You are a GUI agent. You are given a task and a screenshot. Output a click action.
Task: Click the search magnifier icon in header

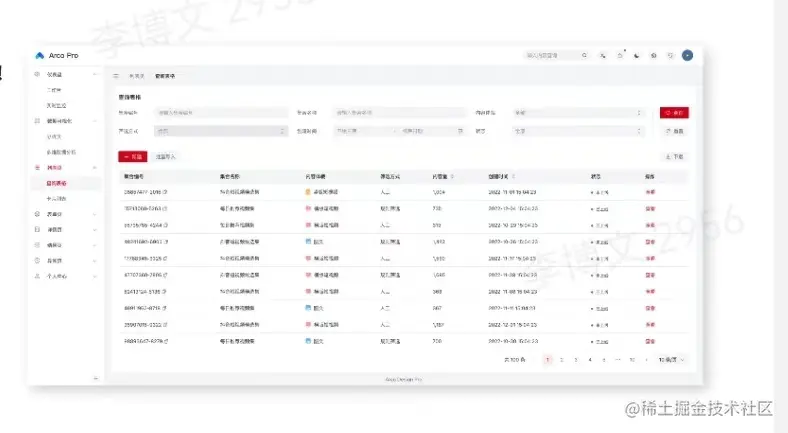(x=584, y=55)
